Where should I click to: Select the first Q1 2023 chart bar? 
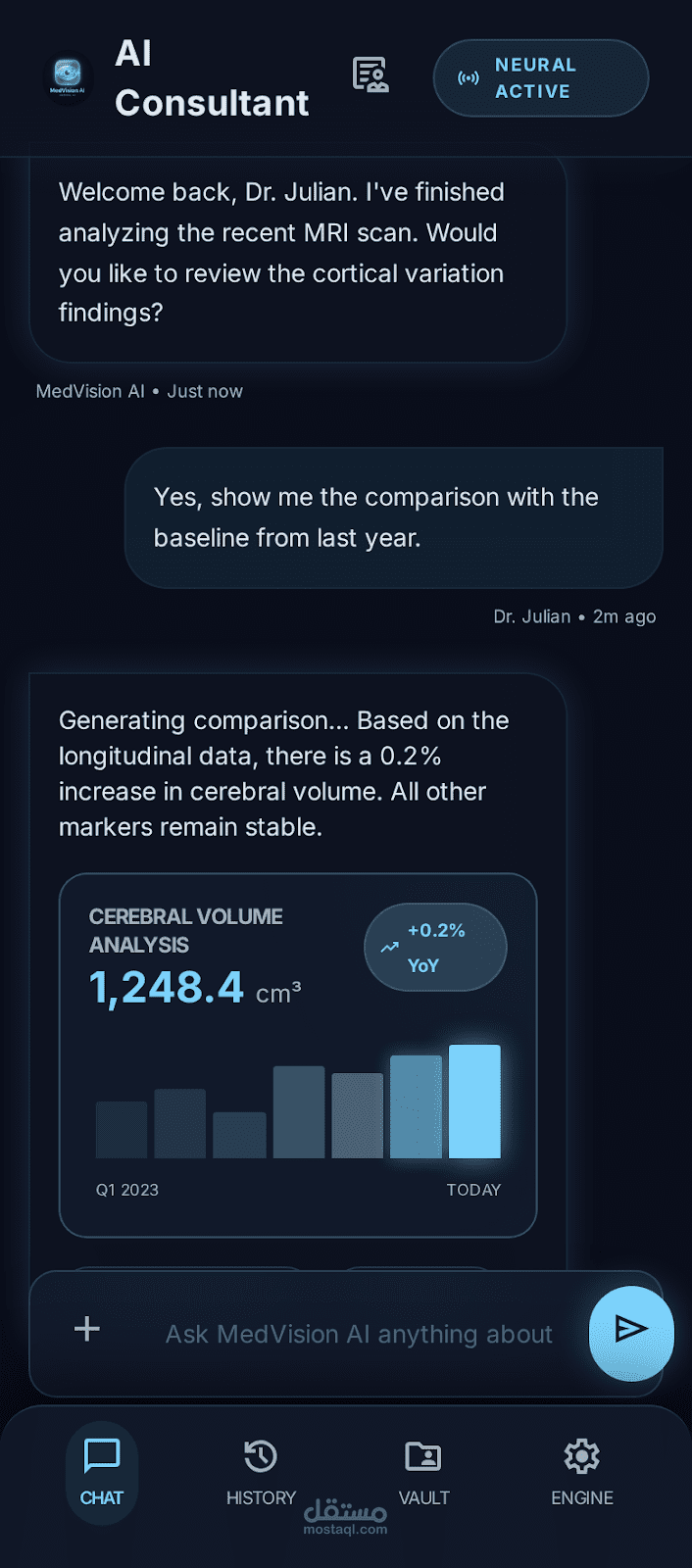(x=122, y=1130)
